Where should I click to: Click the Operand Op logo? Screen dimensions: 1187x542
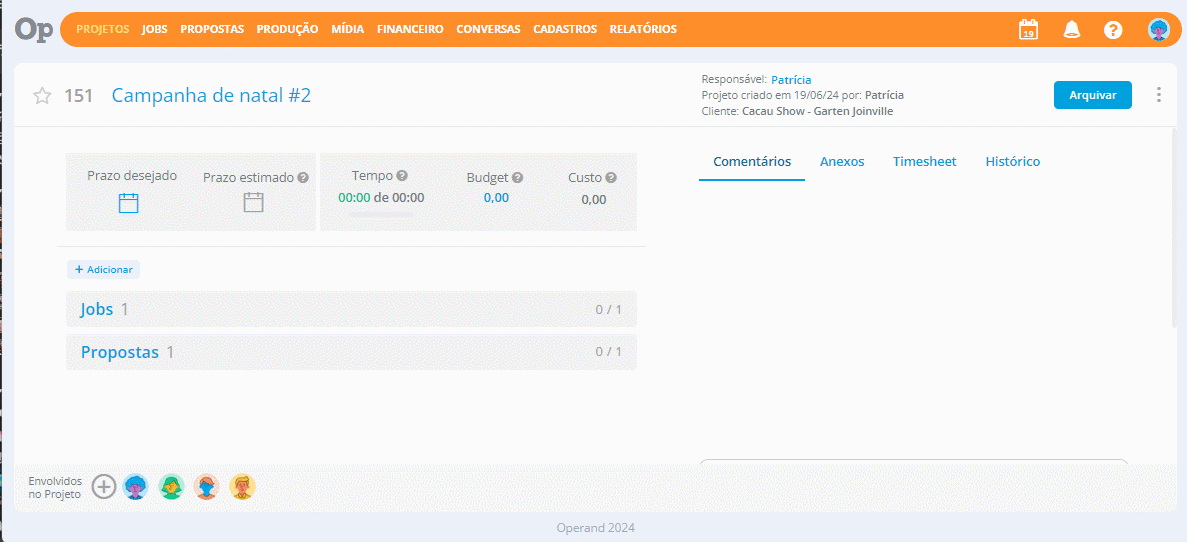point(34,30)
